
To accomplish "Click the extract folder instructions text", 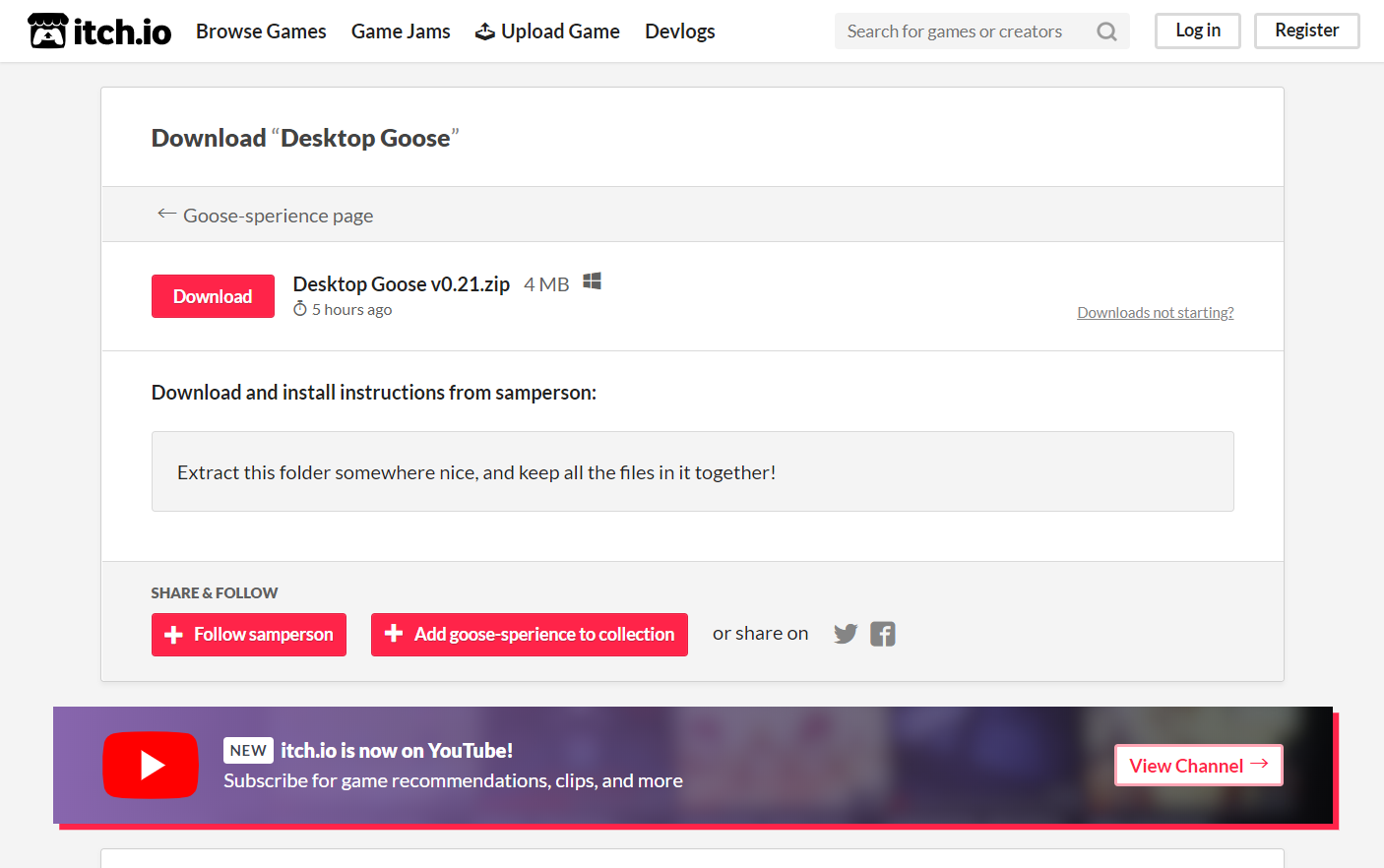I will coord(476,472).
